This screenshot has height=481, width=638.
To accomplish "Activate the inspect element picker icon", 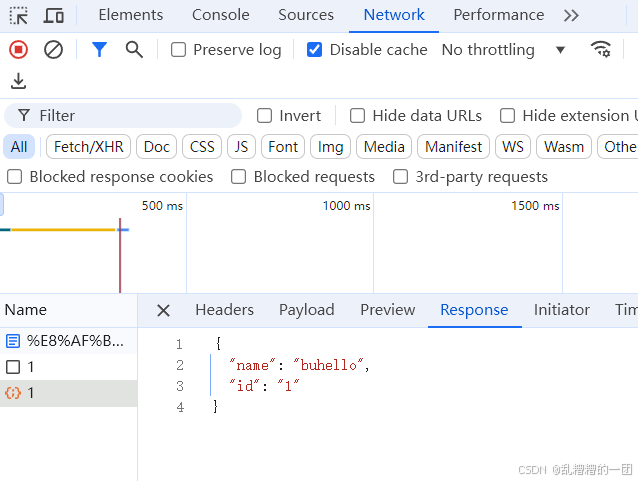I will (x=18, y=15).
